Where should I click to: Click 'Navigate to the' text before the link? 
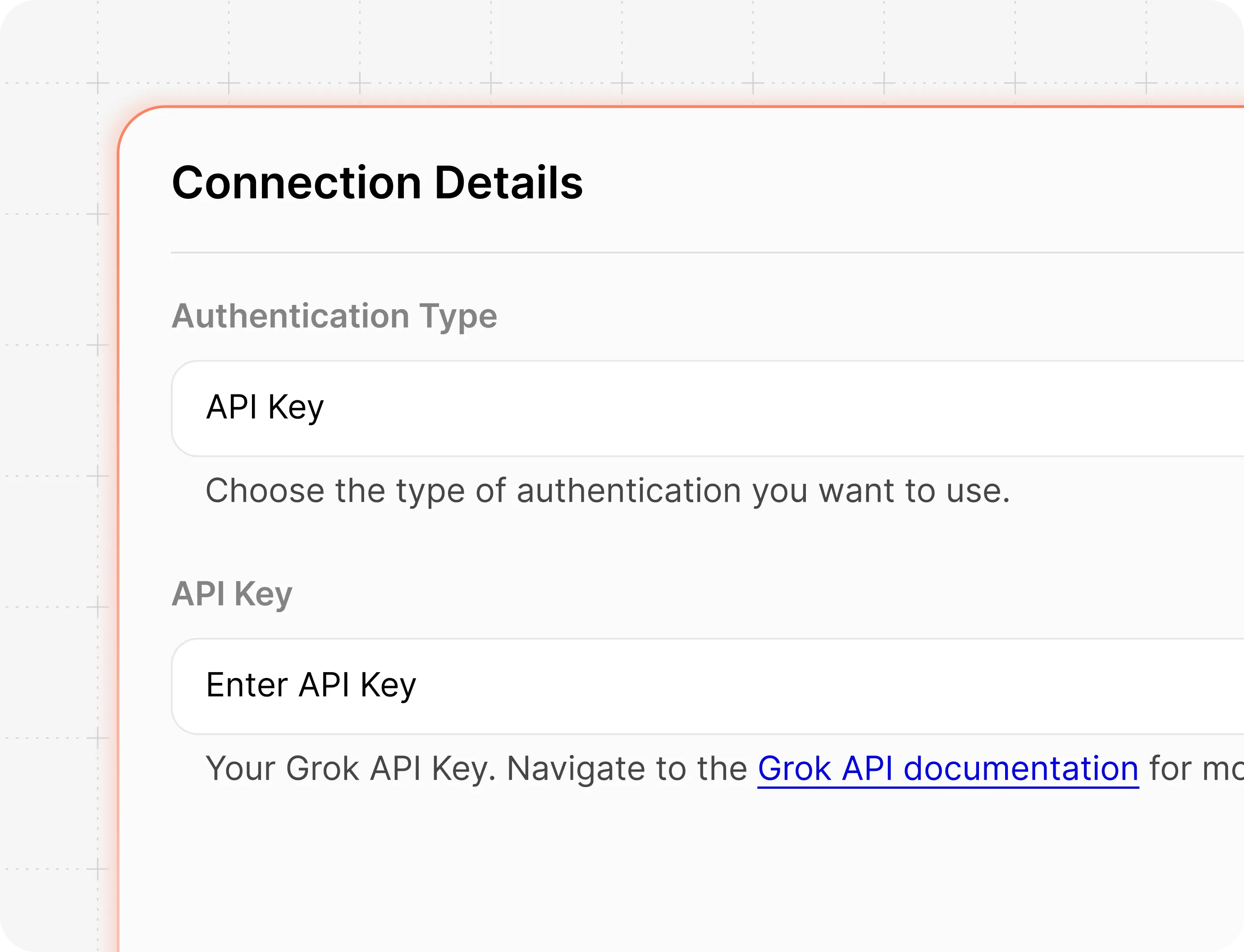coord(627,769)
